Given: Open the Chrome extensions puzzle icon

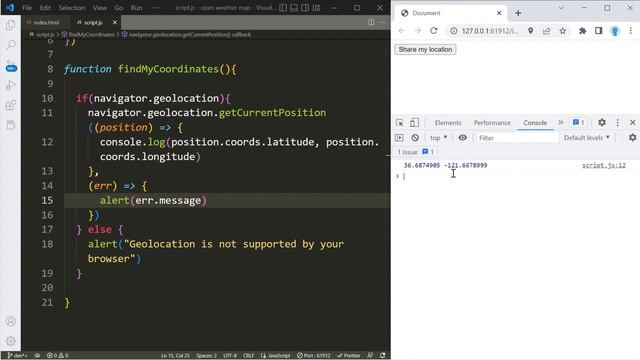Looking at the screenshot, I should click(582, 31).
